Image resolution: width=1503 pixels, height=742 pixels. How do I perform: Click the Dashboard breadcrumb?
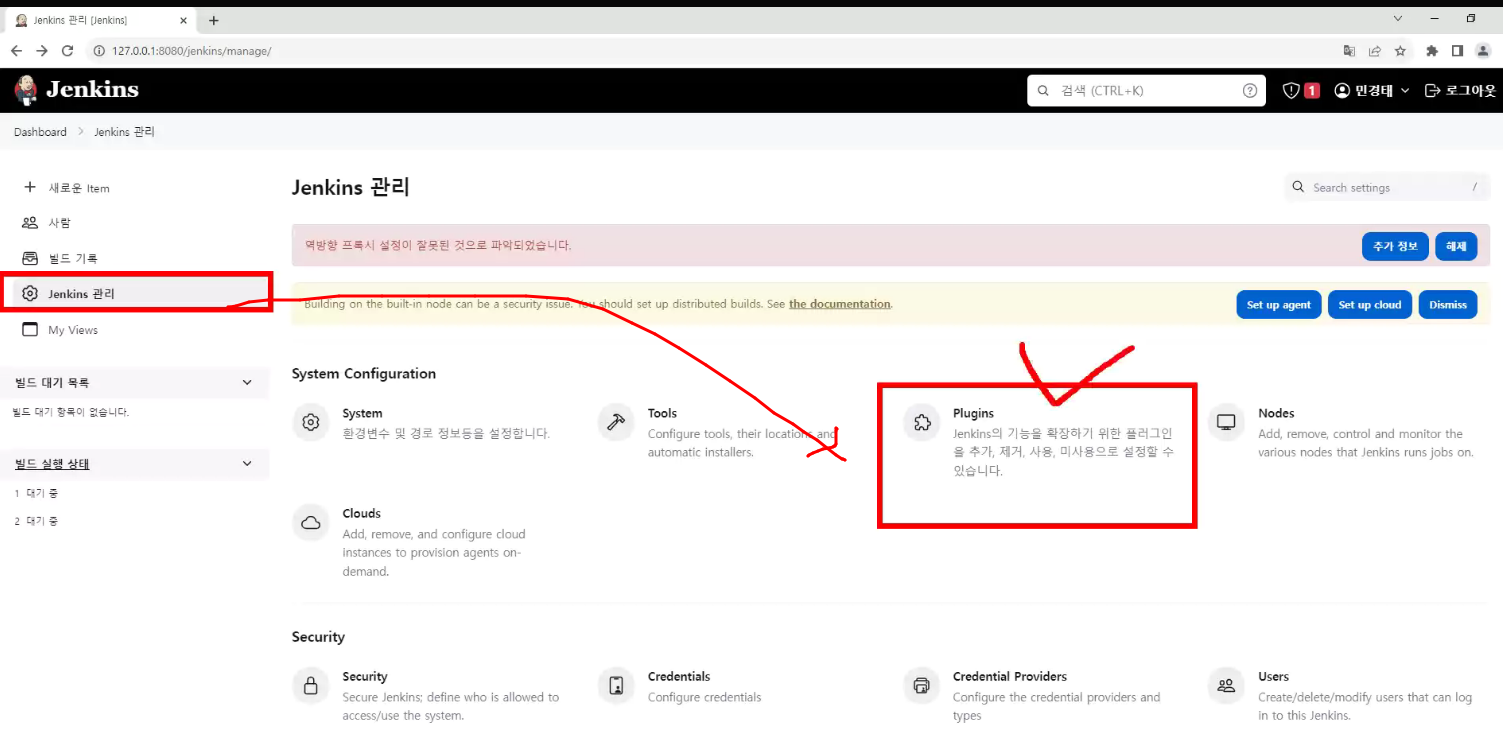[40, 132]
